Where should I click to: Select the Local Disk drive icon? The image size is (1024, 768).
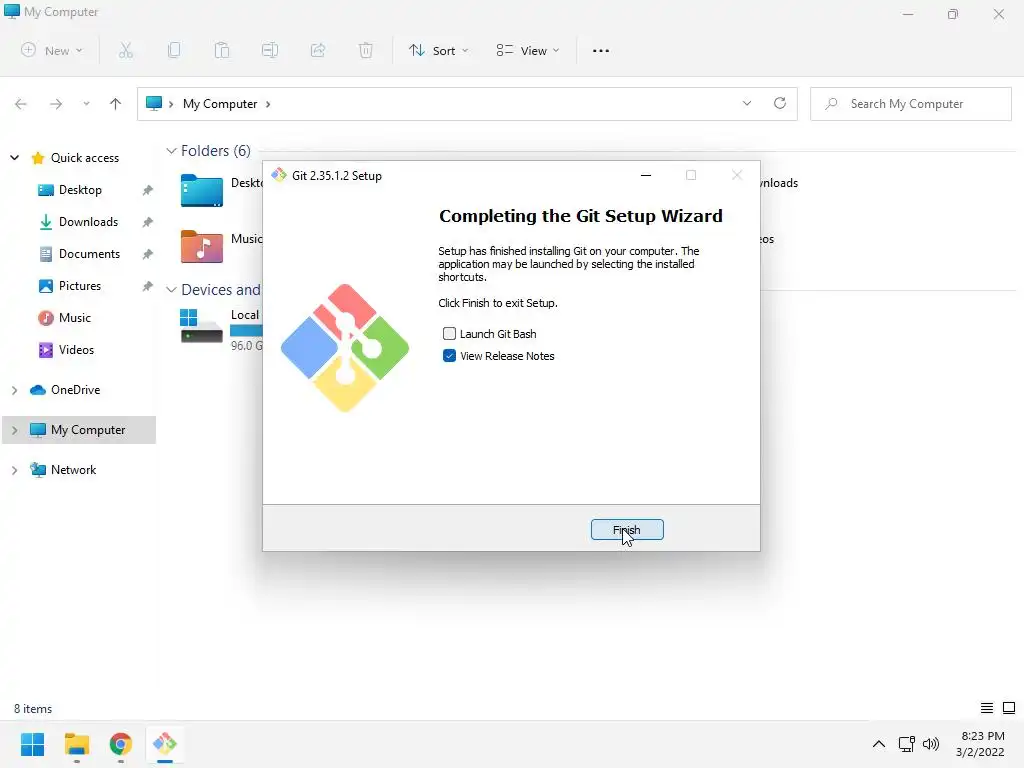click(x=202, y=327)
